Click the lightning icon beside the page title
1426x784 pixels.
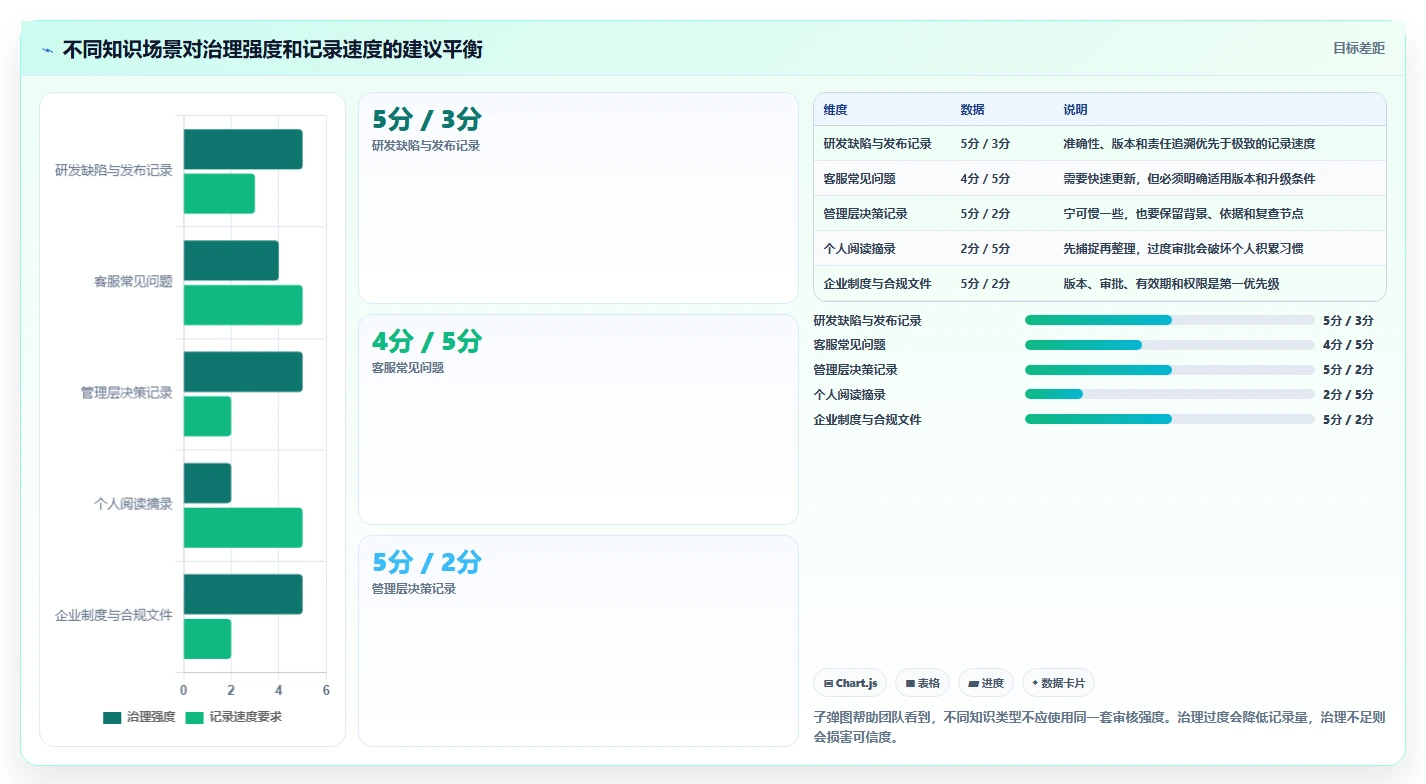[47, 50]
